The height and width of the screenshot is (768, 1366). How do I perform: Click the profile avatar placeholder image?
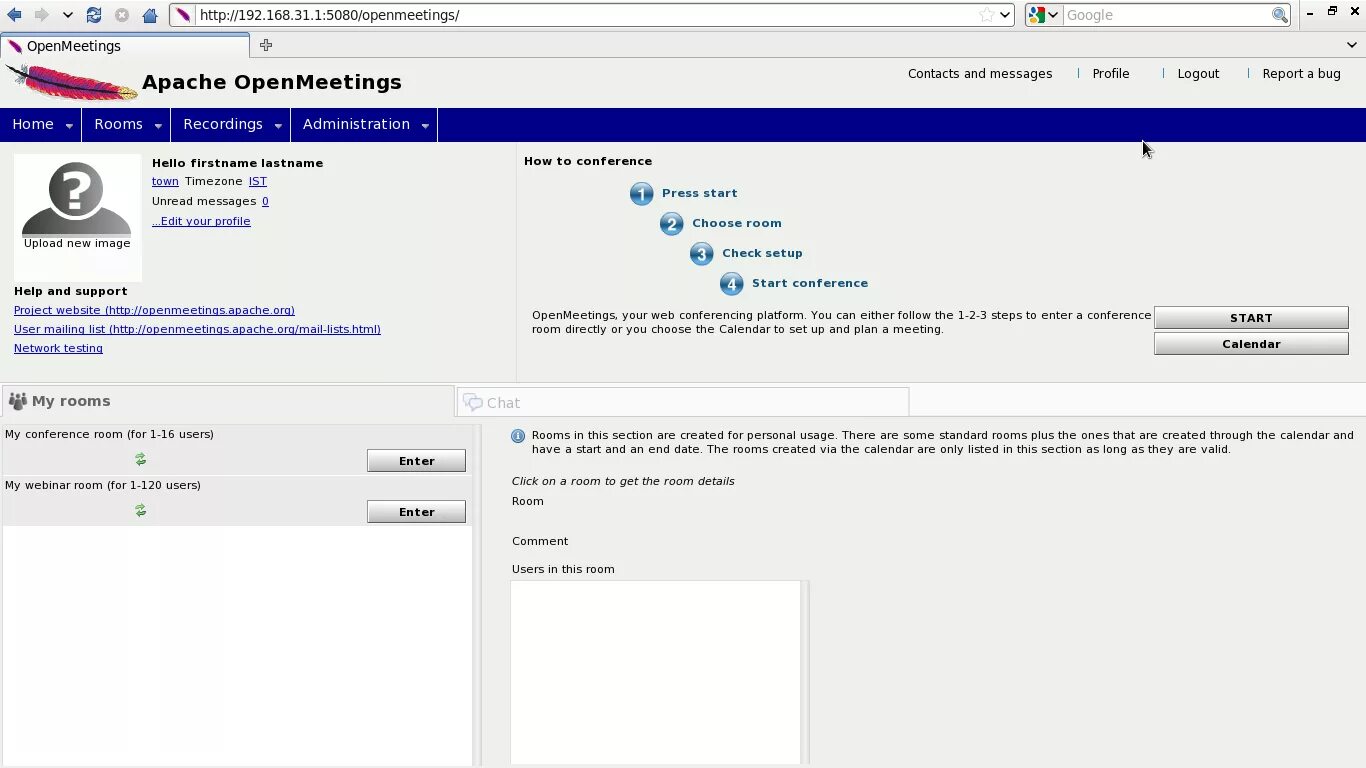pos(76,198)
